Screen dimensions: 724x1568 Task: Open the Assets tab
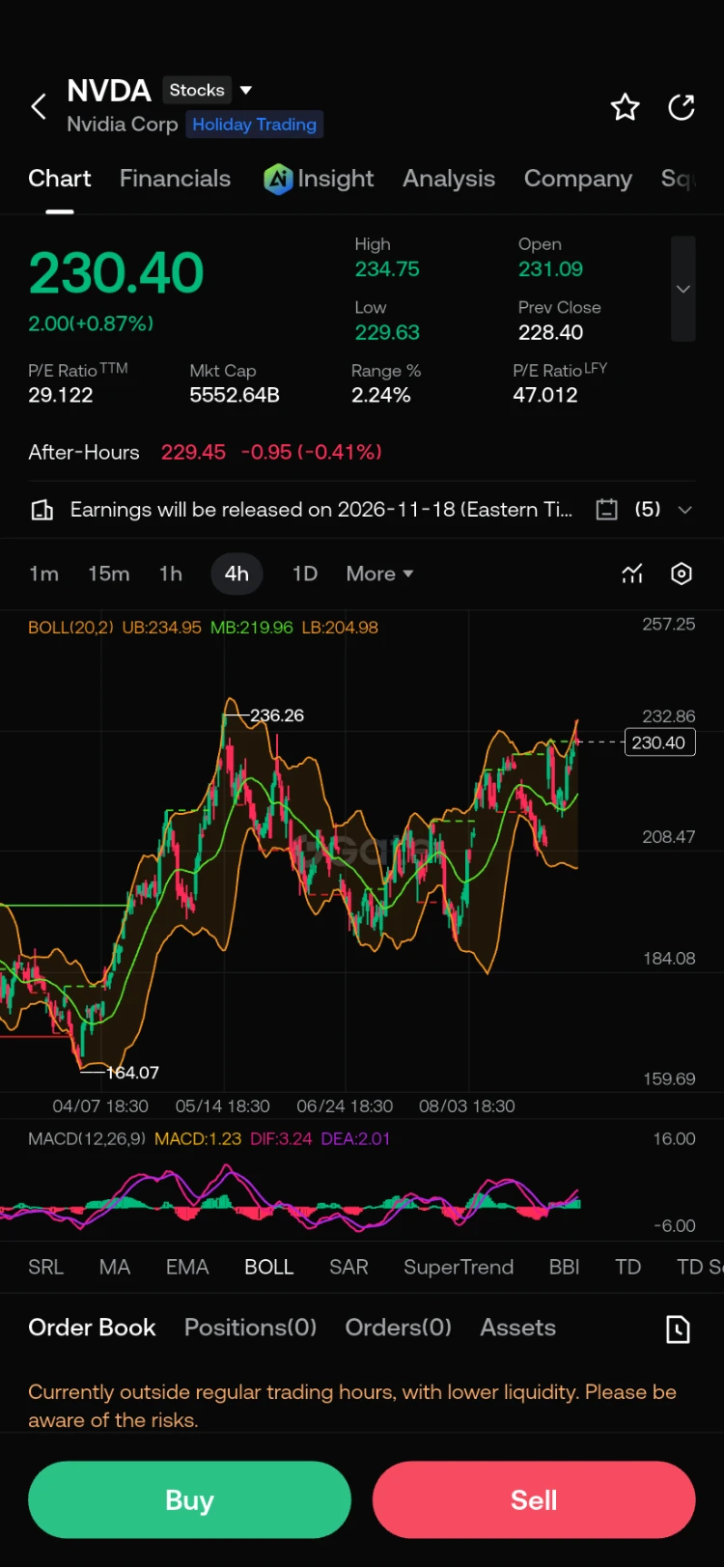tap(518, 1328)
